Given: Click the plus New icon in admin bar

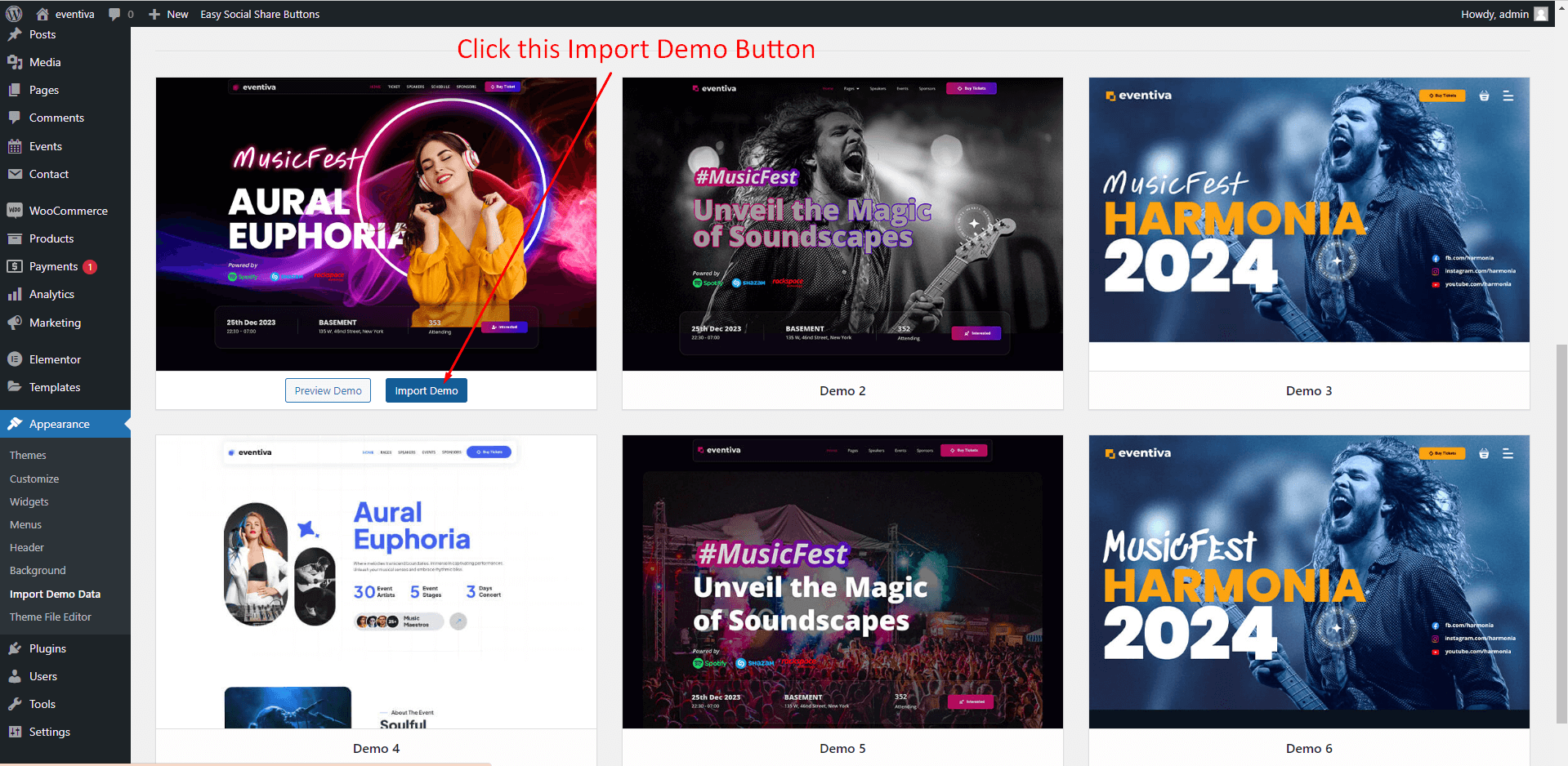Looking at the screenshot, I should 154,14.
